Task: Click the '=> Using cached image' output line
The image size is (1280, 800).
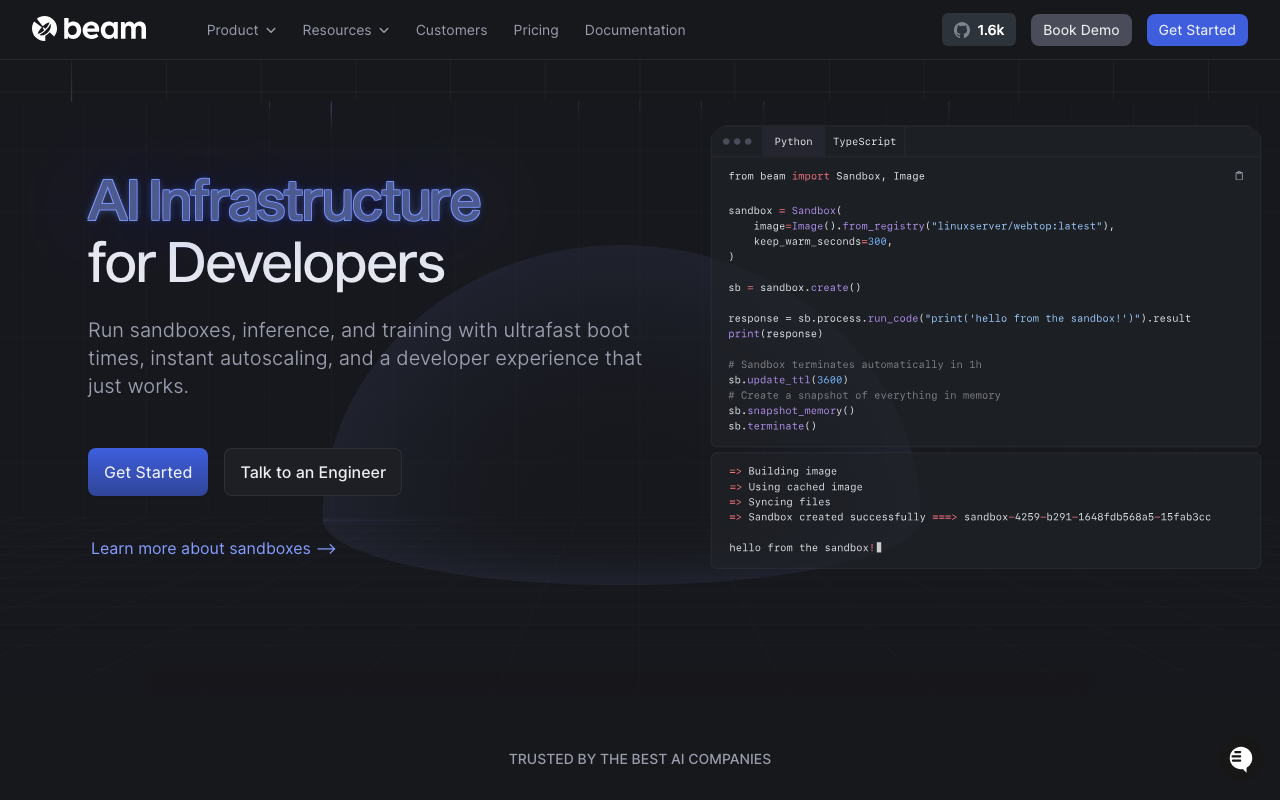Action: [x=796, y=487]
